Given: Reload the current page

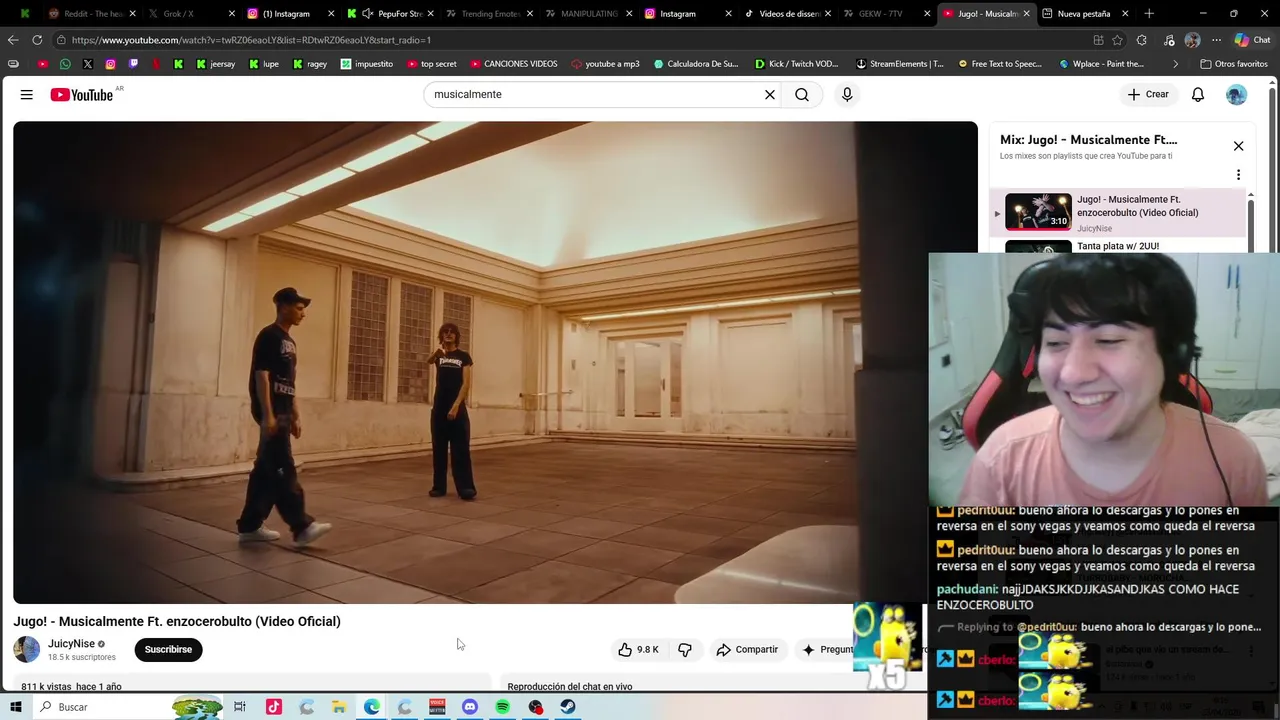Looking at the screenshot, I should (x=37, y=40).
